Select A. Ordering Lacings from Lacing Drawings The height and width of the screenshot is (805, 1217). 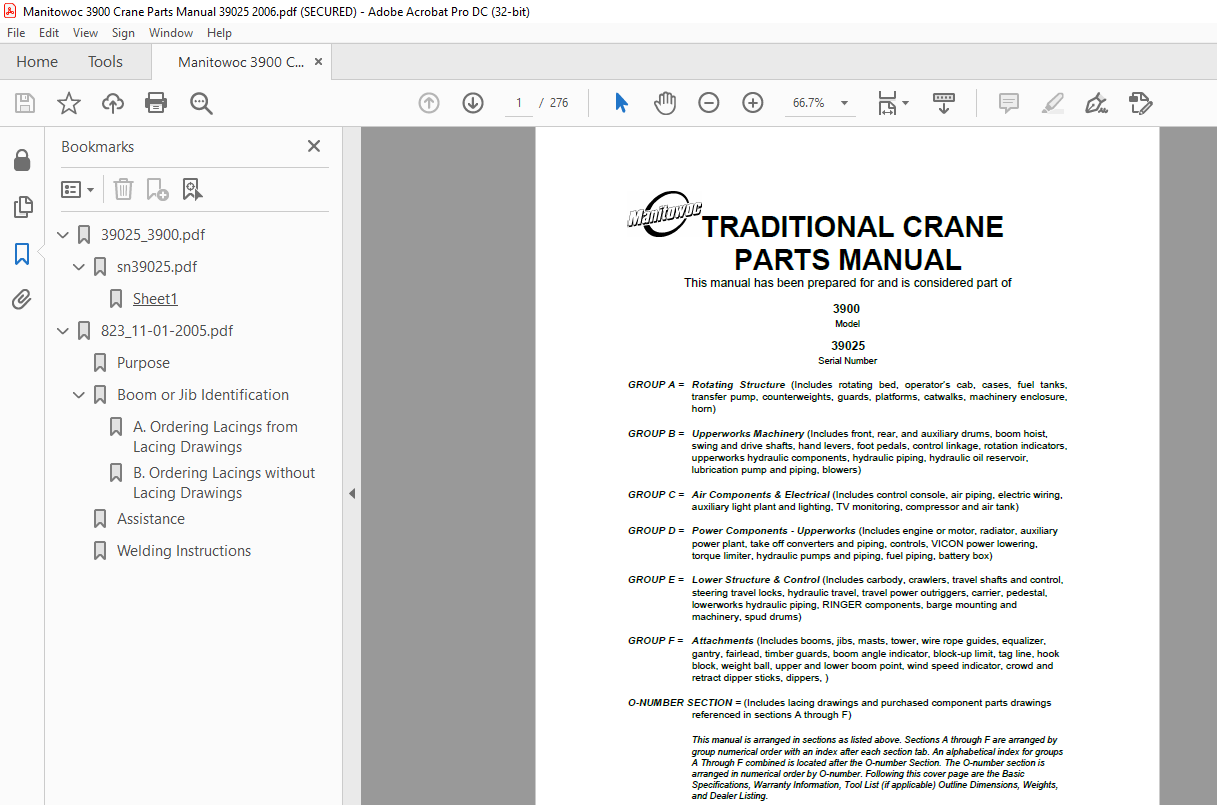click(215, 437)
